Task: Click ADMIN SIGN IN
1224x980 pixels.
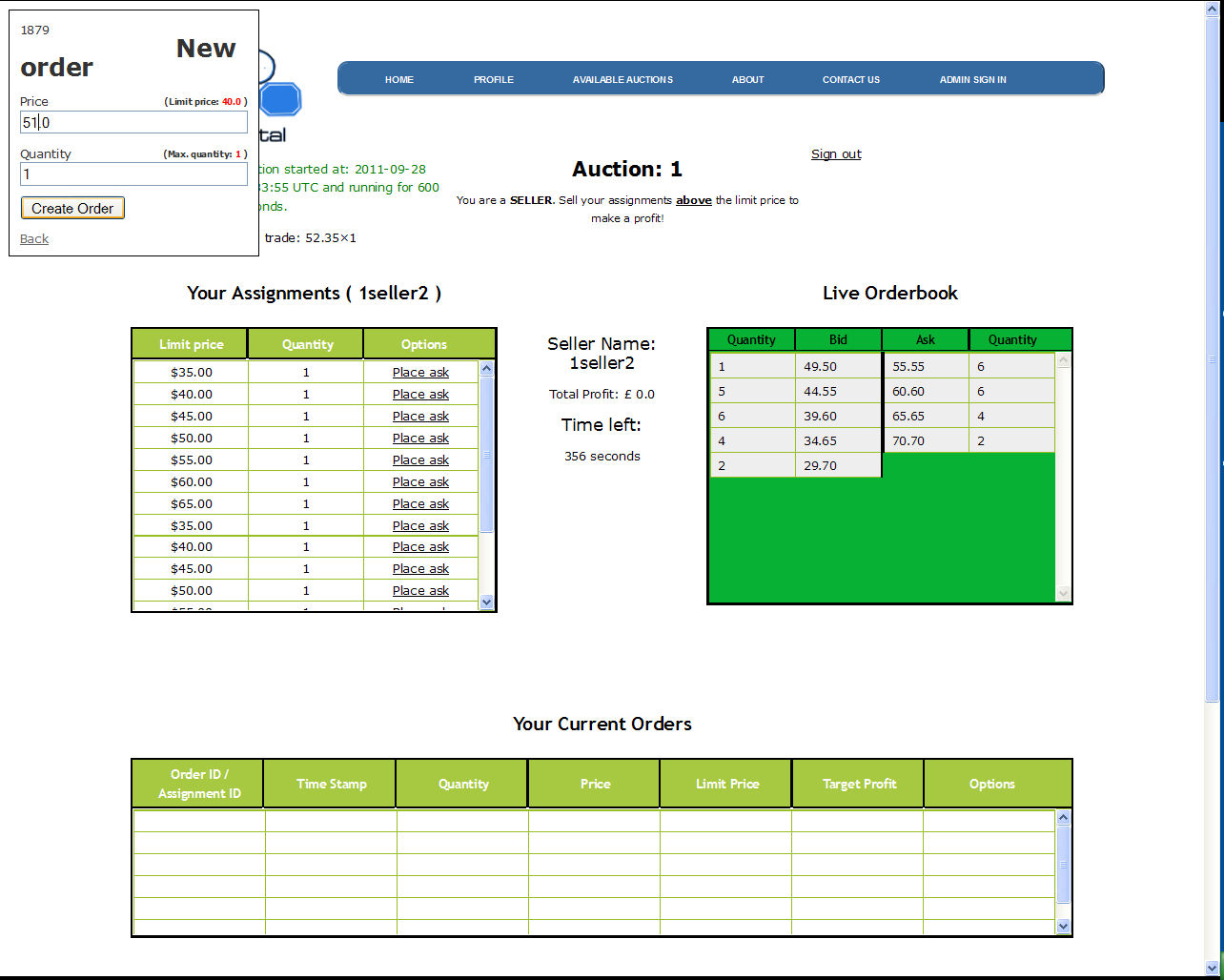Action: pyautogui.click(x=972, y=79)
